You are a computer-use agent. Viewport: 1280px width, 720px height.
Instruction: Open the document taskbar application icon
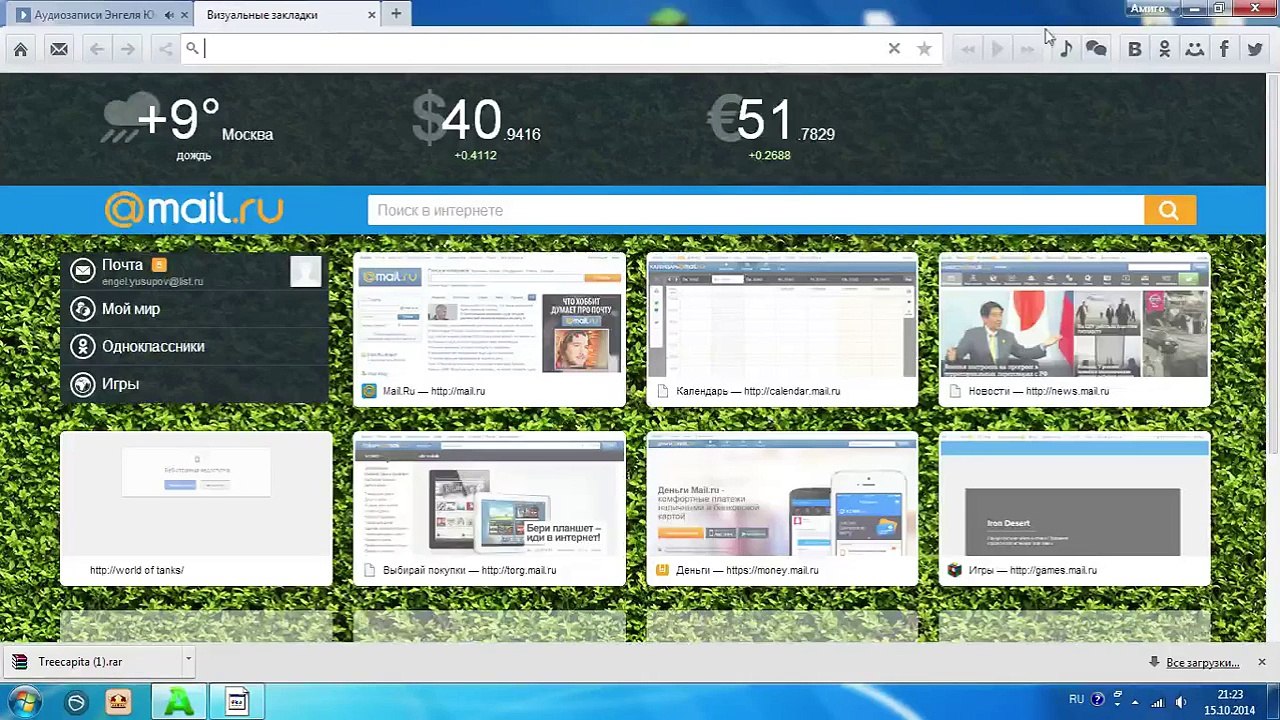[x=237, y=702]
